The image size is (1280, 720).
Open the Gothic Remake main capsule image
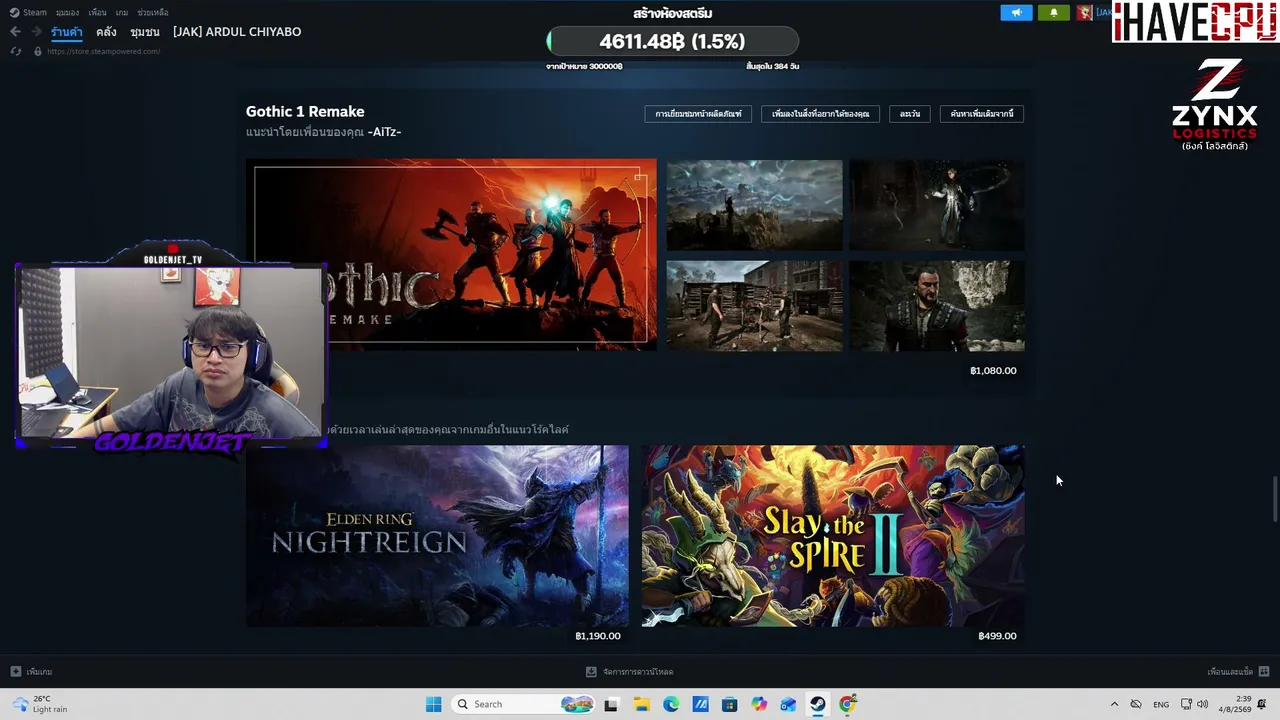(x=451, y=255)
